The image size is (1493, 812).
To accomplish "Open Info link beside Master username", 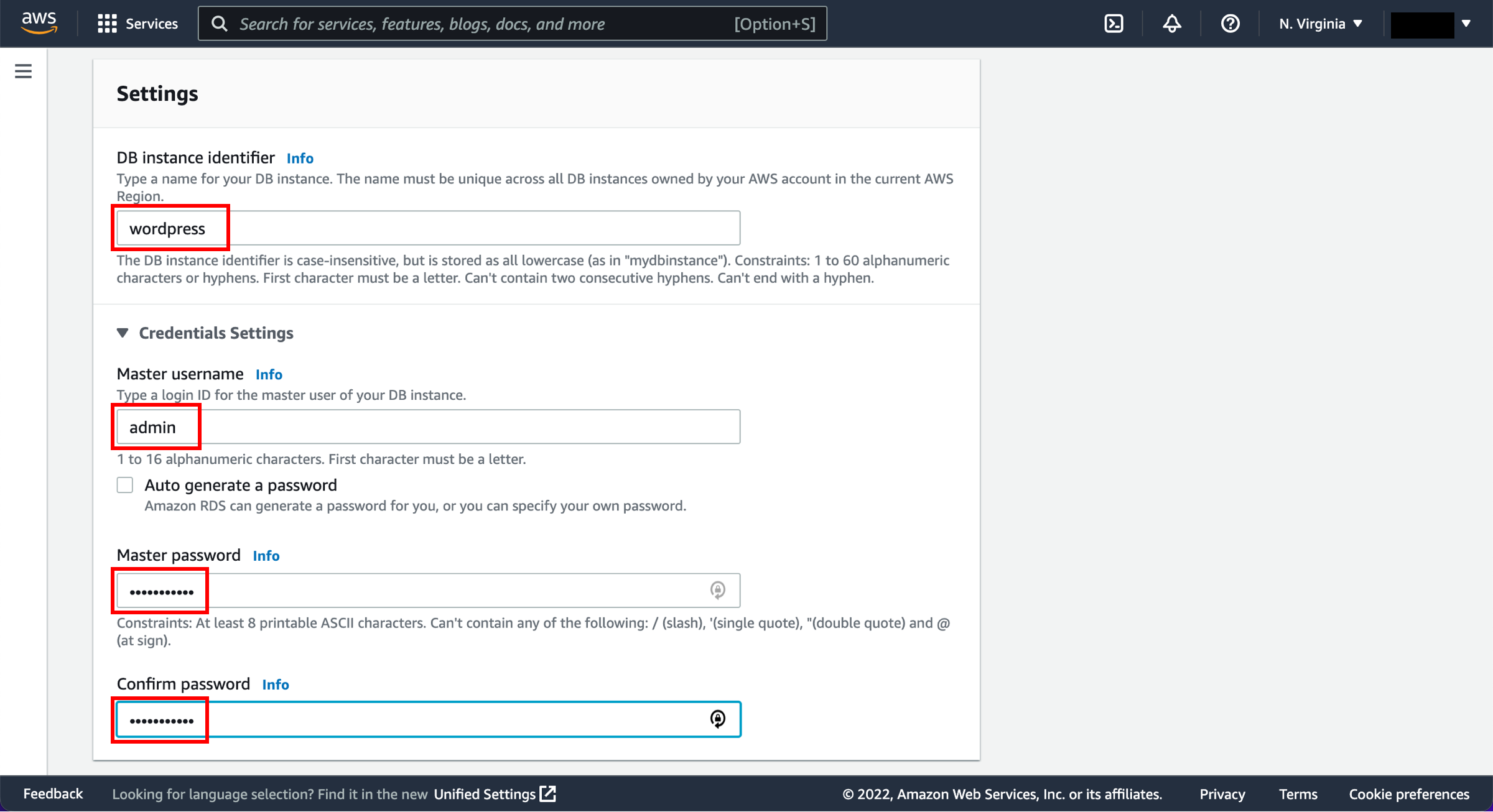I will [x=269, y=374].
